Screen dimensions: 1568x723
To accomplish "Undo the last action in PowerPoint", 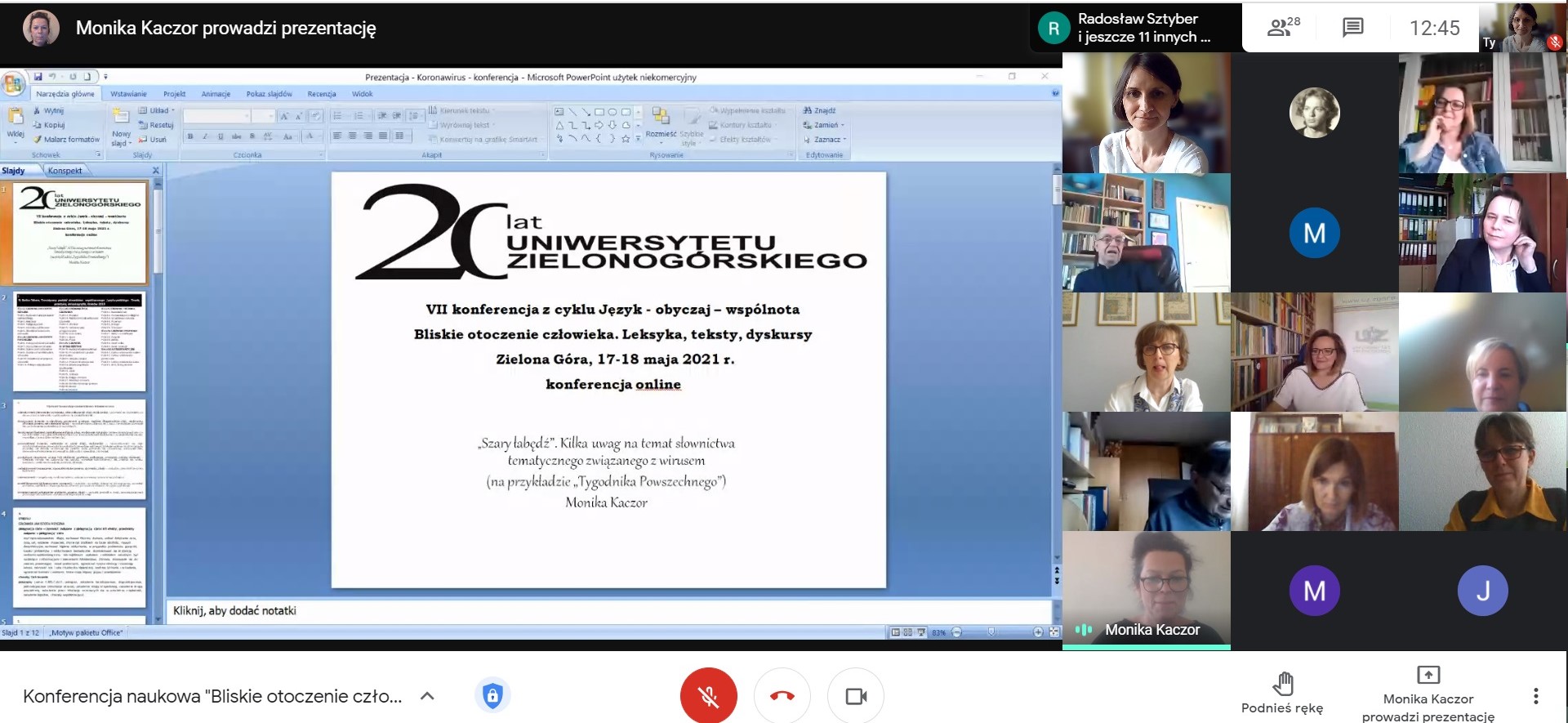I will click(x=52, y=77).
